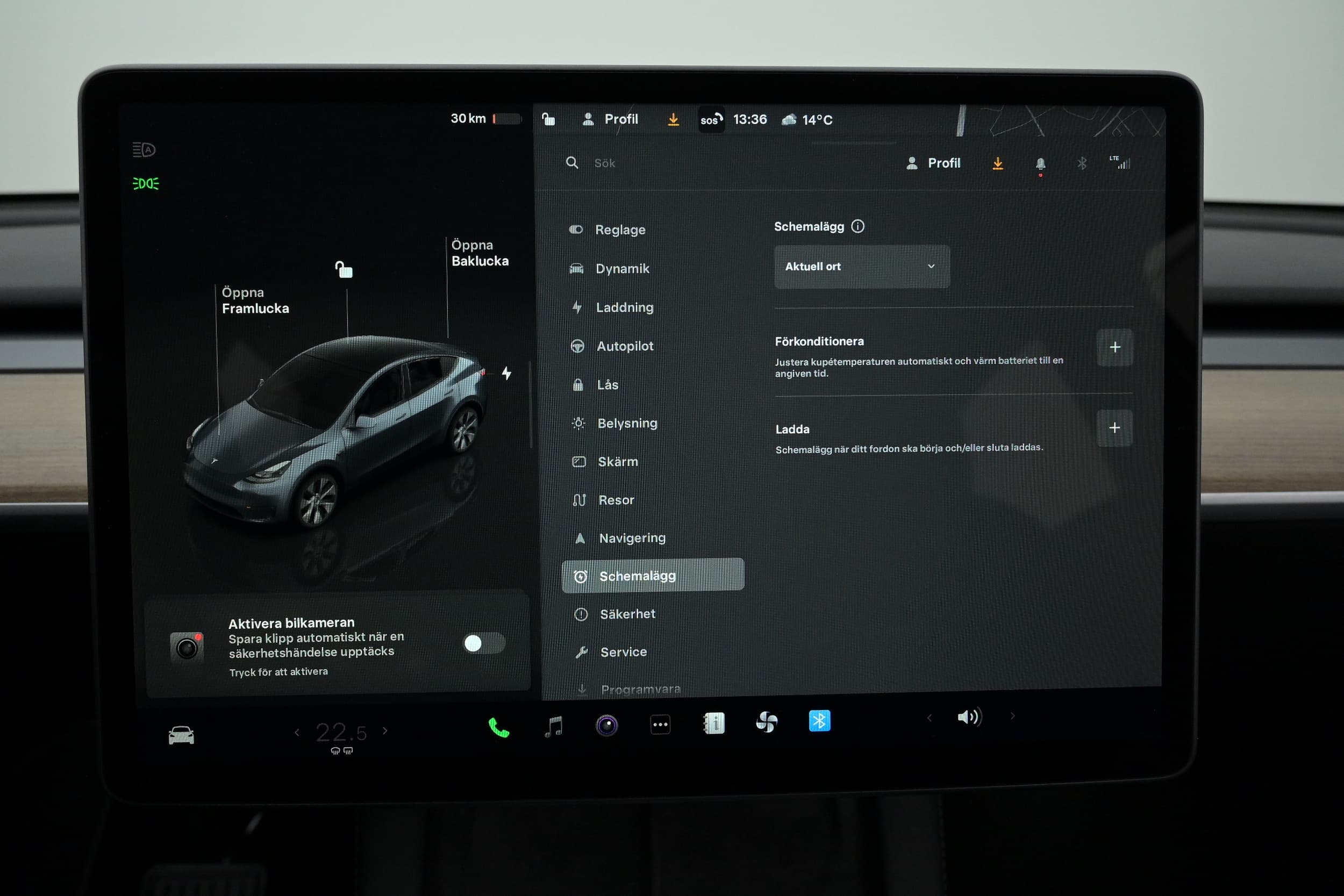Open notifications bell icon

pyautogui.click(x=1041, y=164)
